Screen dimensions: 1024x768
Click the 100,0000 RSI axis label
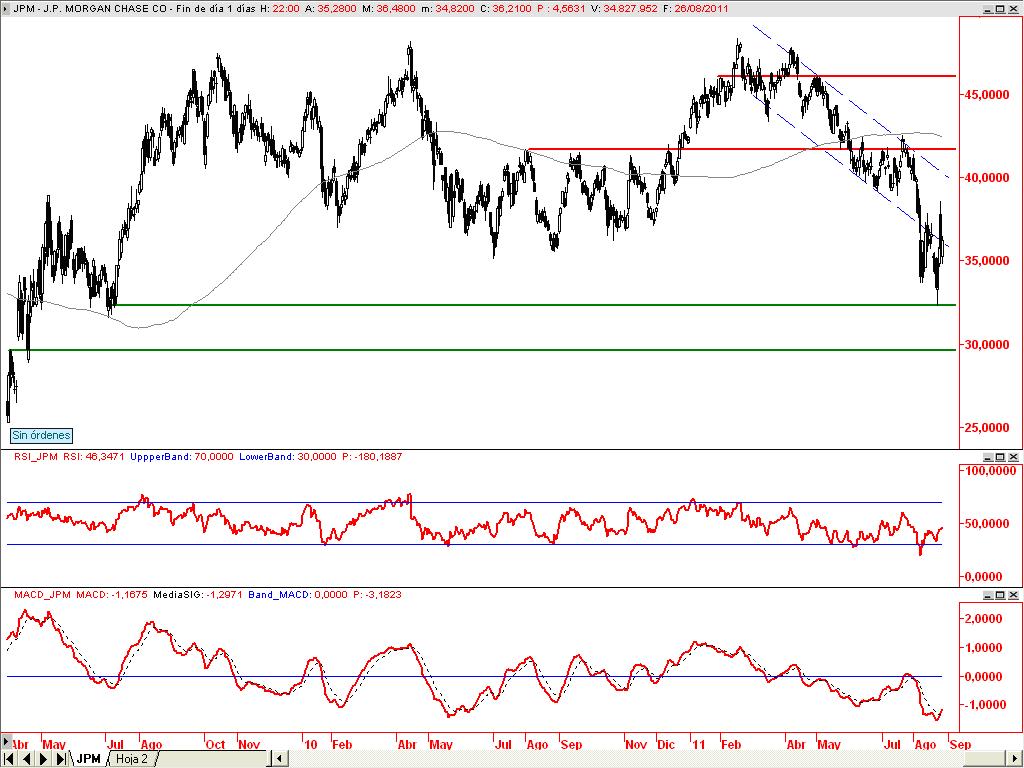tap(990, 471)
